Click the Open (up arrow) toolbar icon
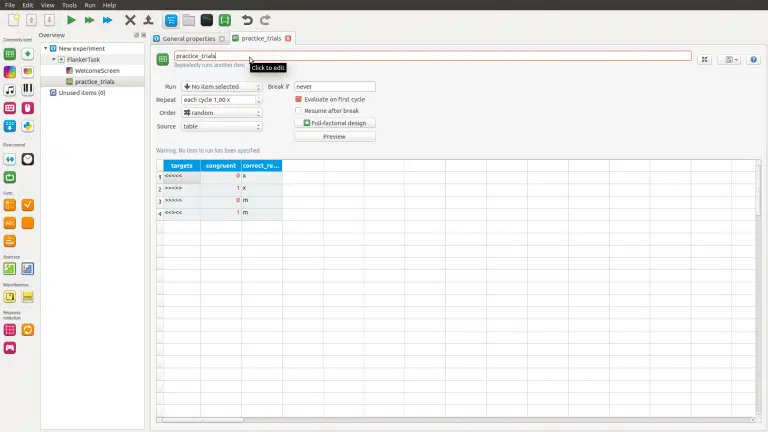 31,20
